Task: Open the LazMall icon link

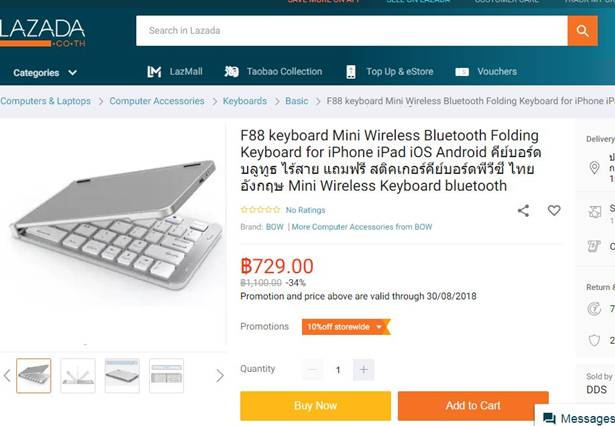Action: pyautogui.click(x=154, y=72)
